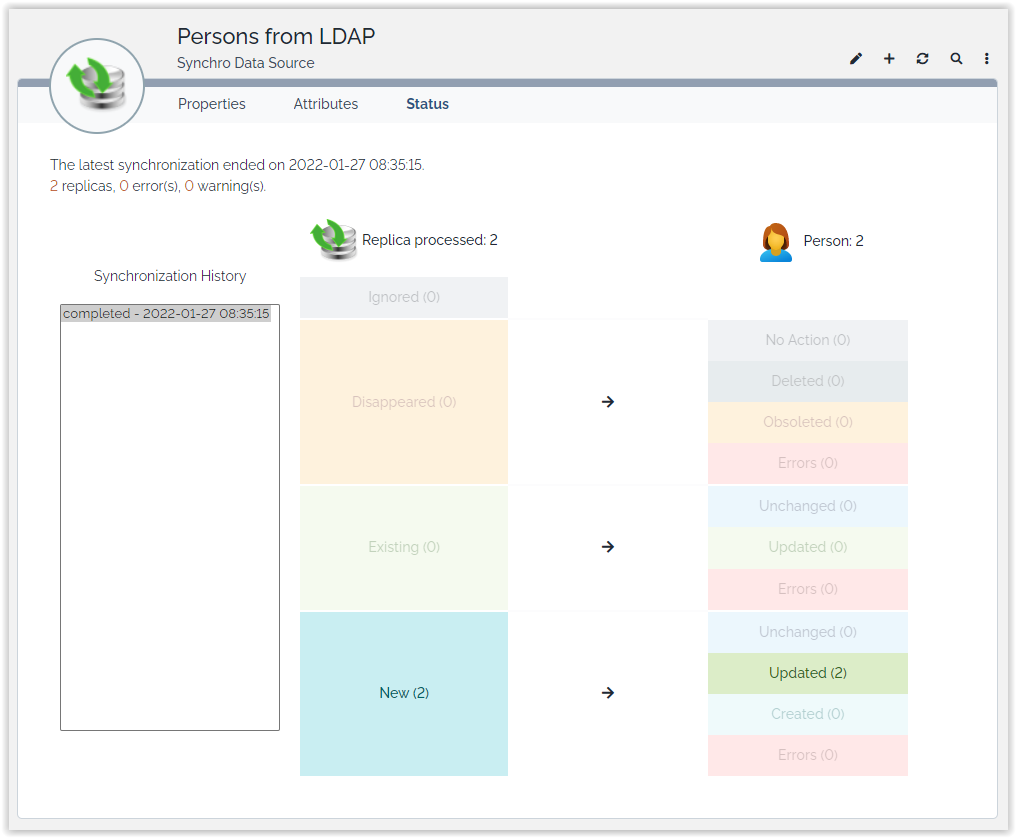
Task: Switch to the Properties tab
Action: pyautogui.click(x=211, y=104)
